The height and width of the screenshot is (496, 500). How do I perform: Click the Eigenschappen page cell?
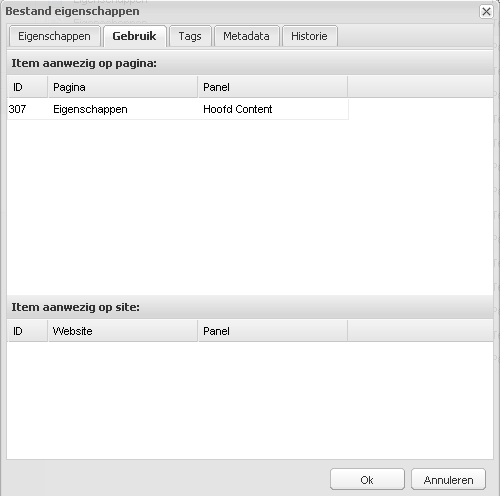(90, 109)
